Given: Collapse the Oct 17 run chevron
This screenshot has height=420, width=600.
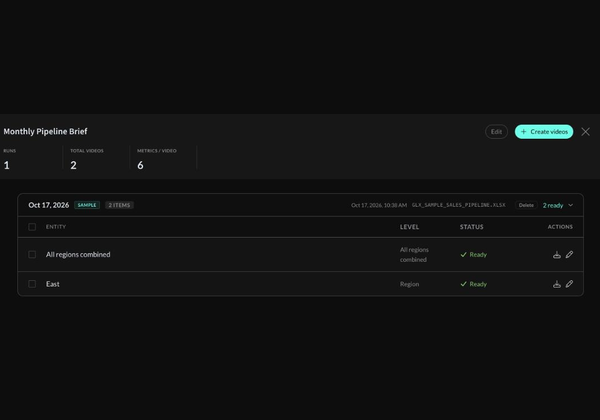Looking at the screenshot, I should 571,205.
